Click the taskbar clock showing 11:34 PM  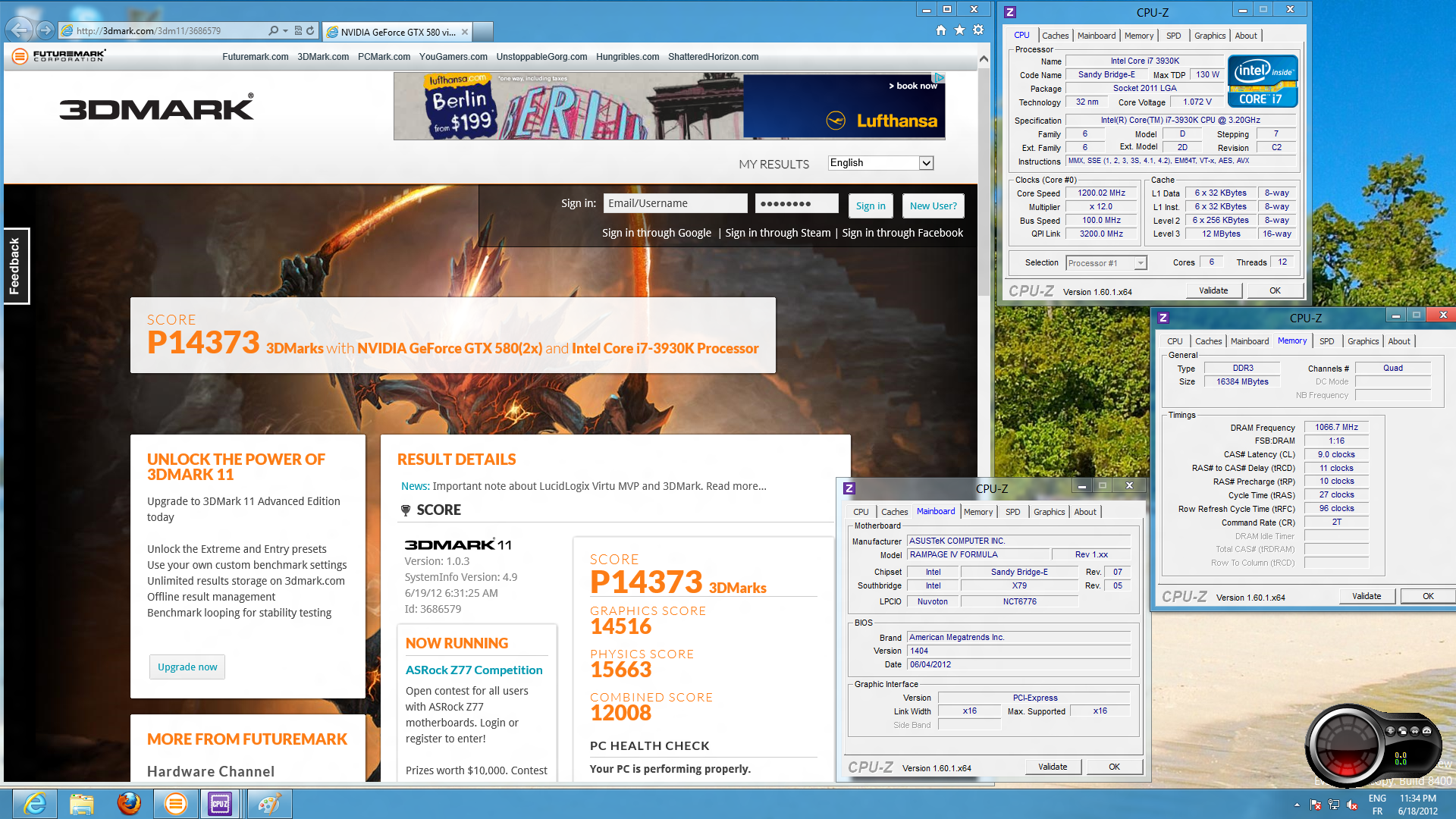1418,805
